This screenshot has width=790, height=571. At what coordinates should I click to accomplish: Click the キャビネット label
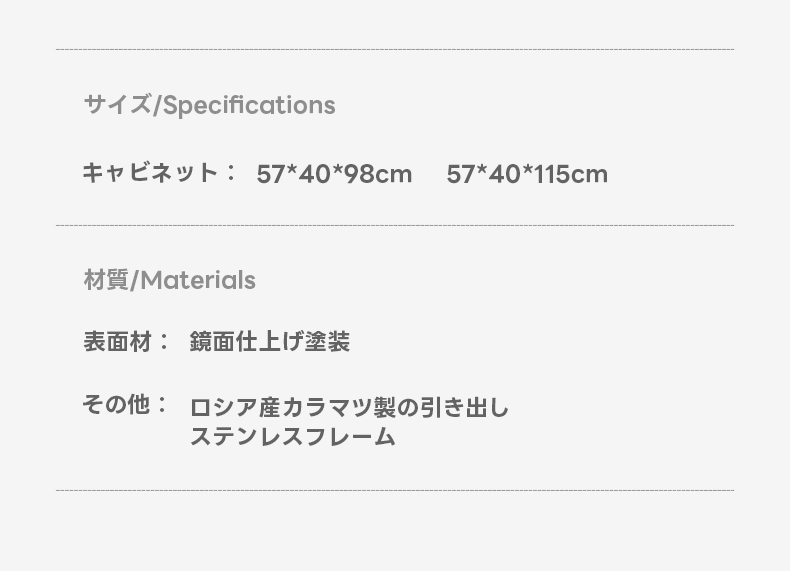coord(150,172)
